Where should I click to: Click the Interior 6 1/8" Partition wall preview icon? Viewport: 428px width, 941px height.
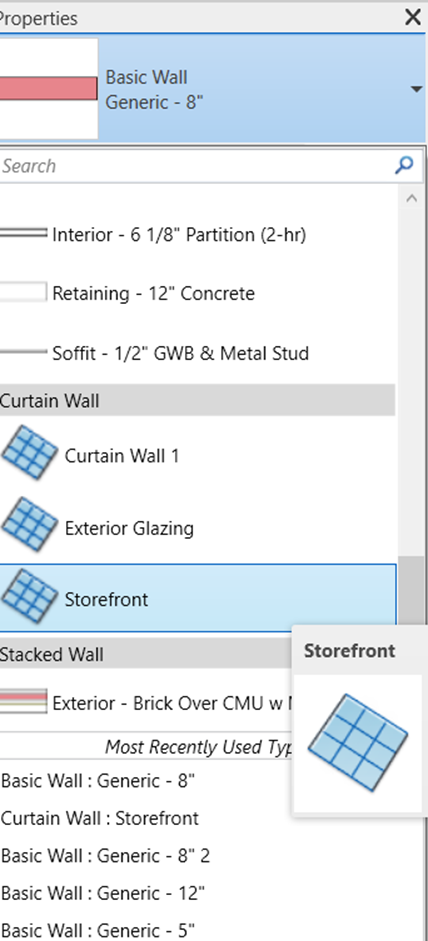click(x=23, y=233)
